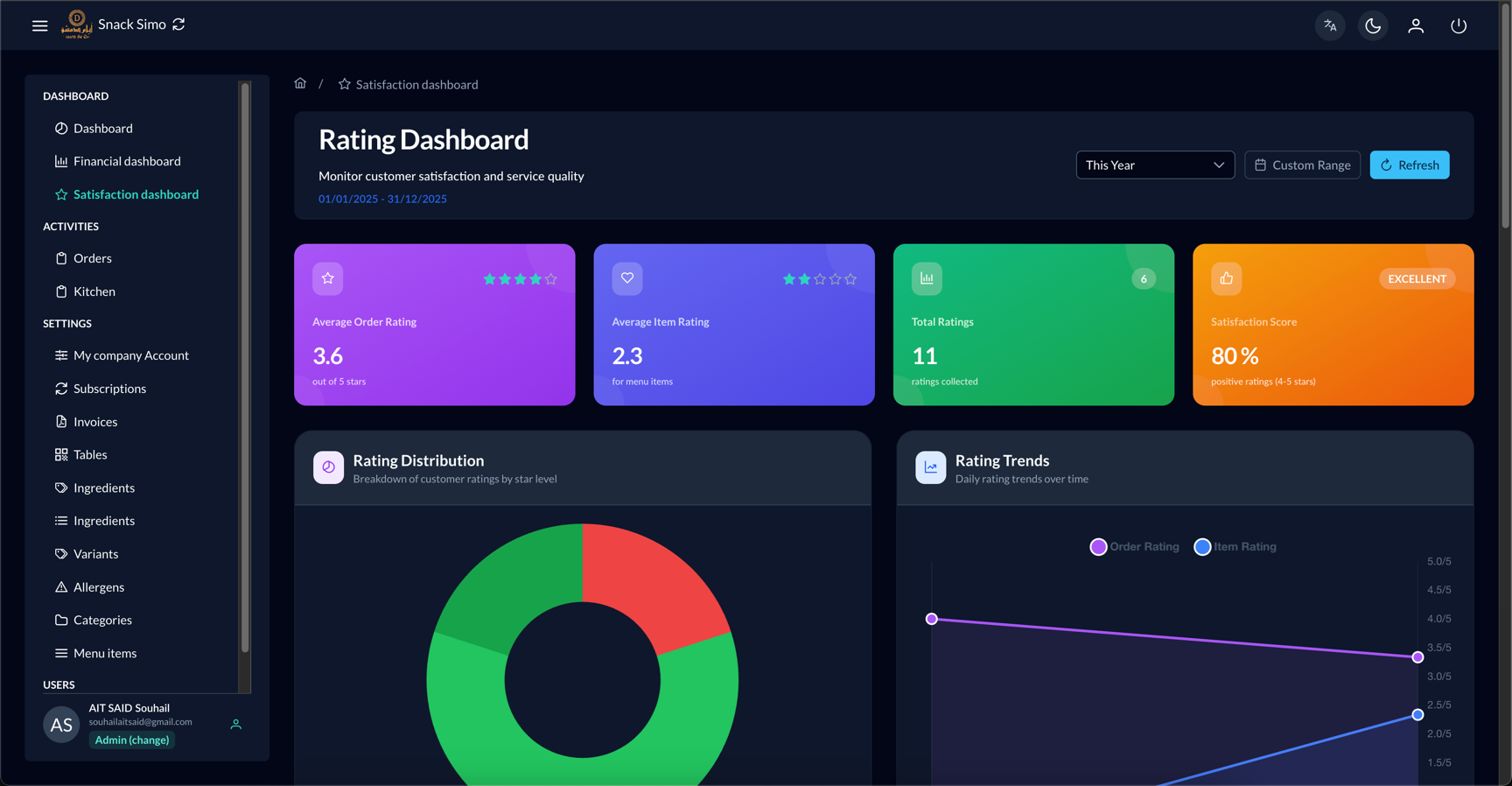Click the thumbs-up icon on Satisfaction Score card
The height and width of the screenshot is (786, 1512).
(x=1227, y=278)
